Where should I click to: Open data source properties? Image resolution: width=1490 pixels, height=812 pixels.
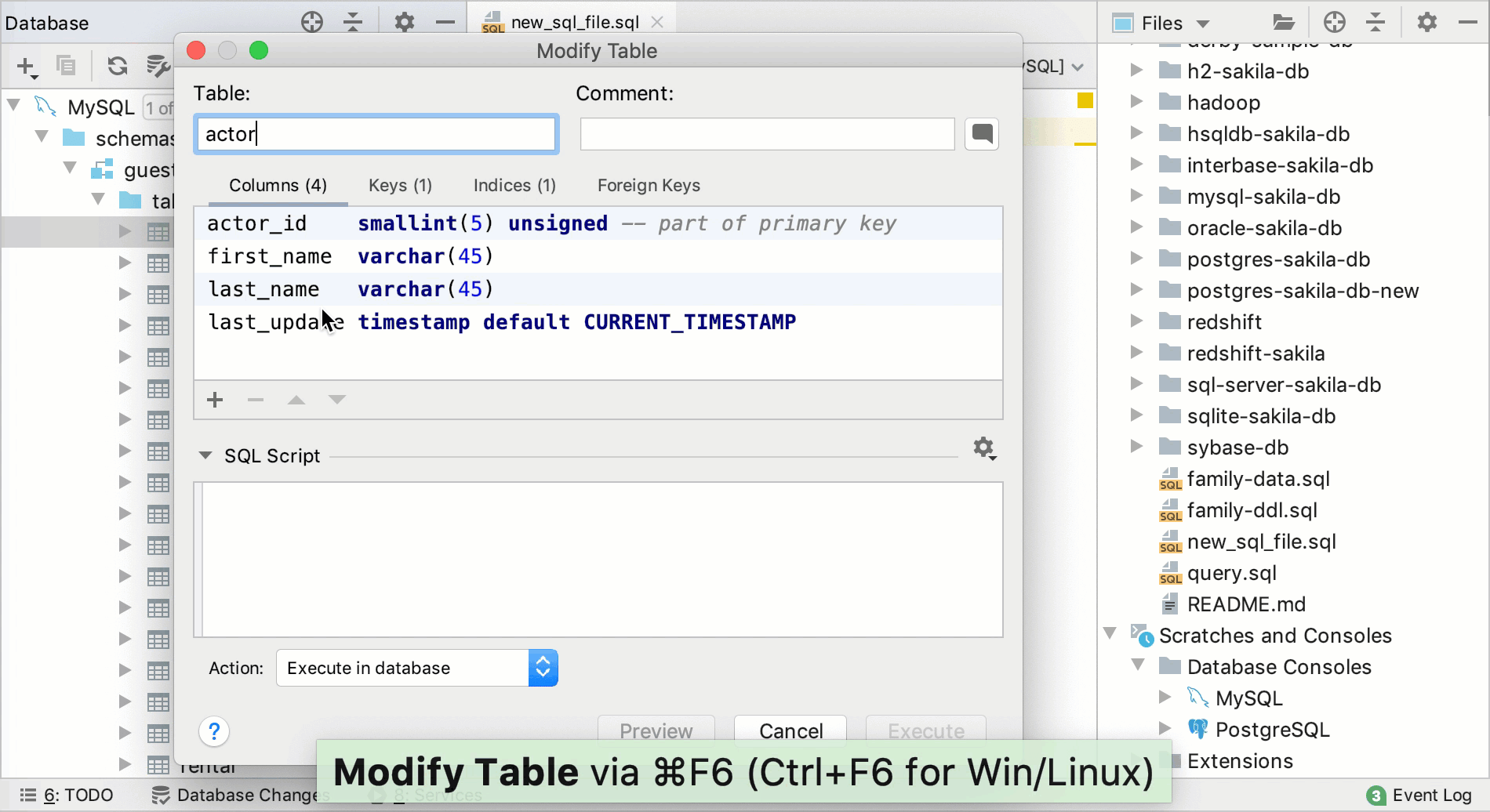click(x=158, y=66)
